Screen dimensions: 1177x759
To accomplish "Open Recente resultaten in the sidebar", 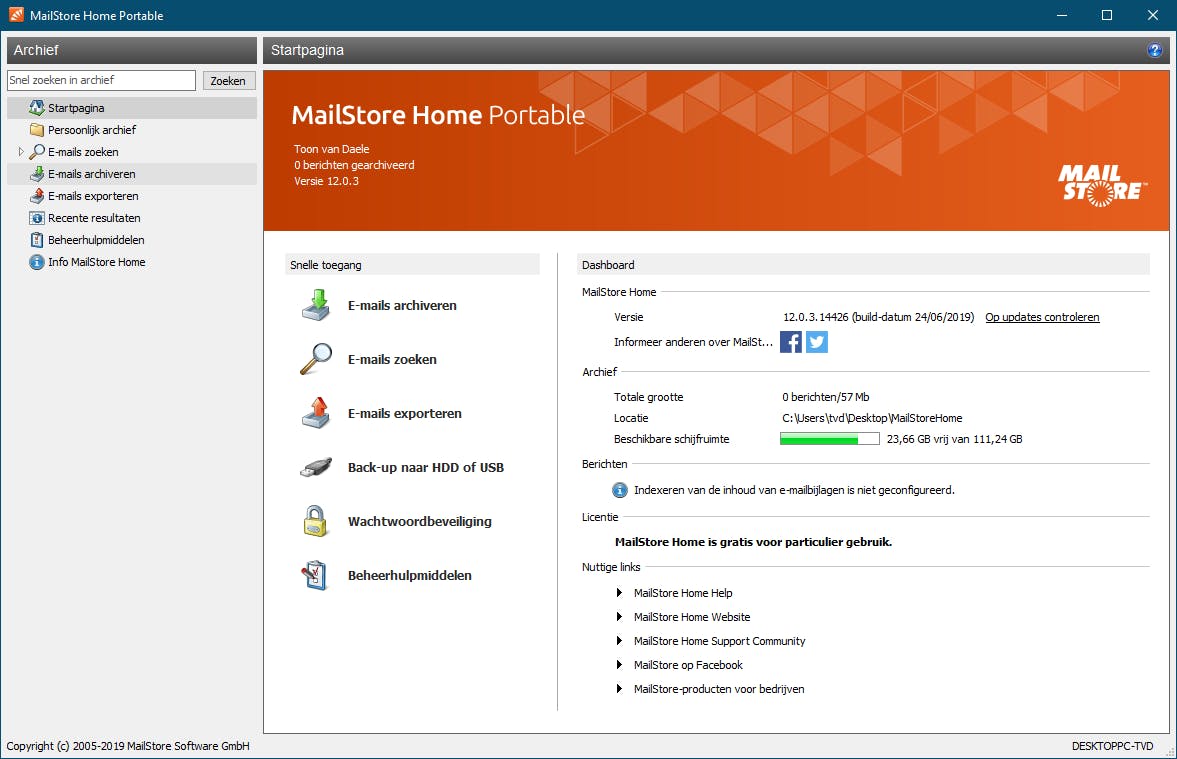I will [x=94, y=218].
